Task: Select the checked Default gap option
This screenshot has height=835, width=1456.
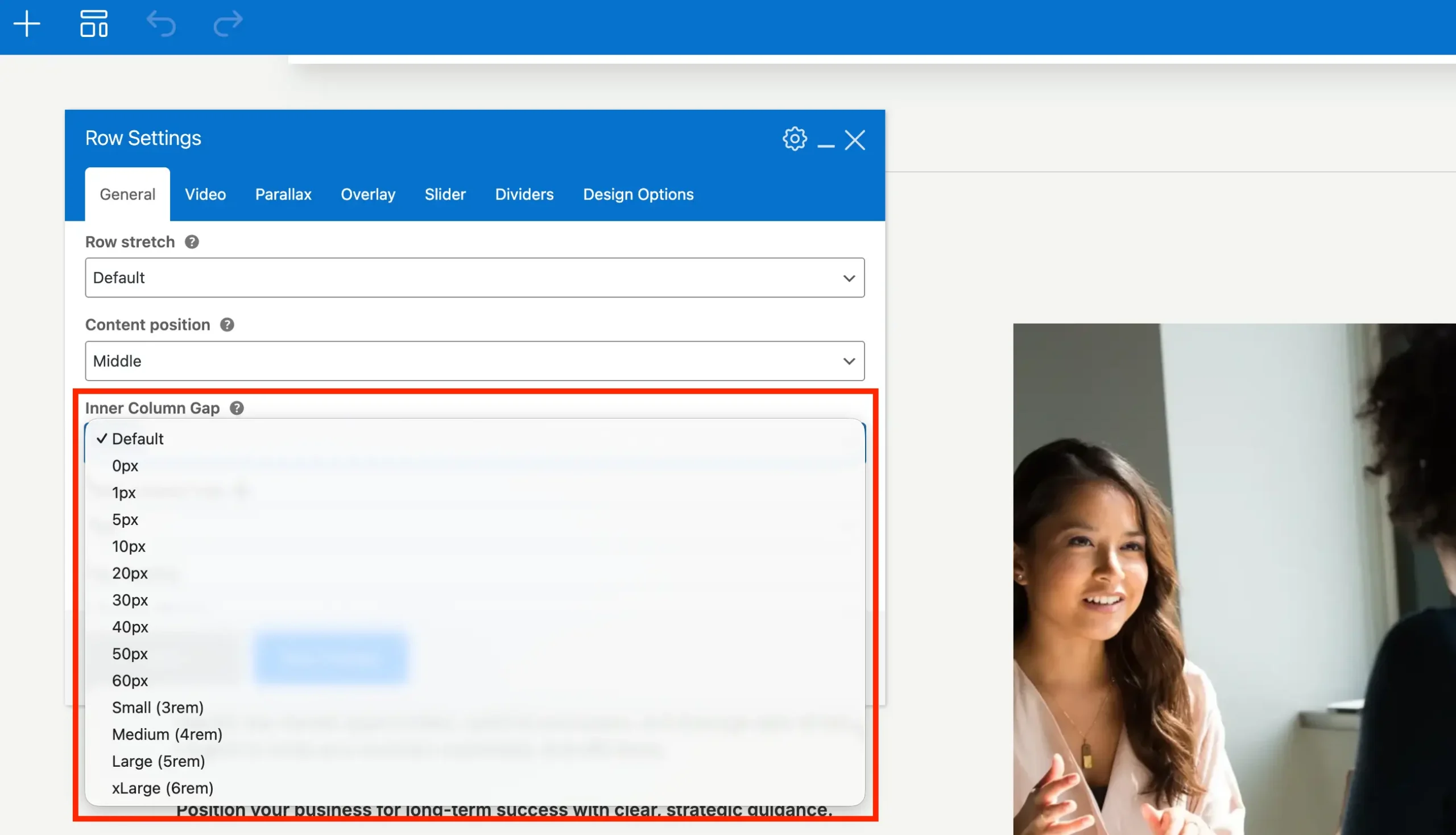Action: pyautogui.click(x=138, y=439)
